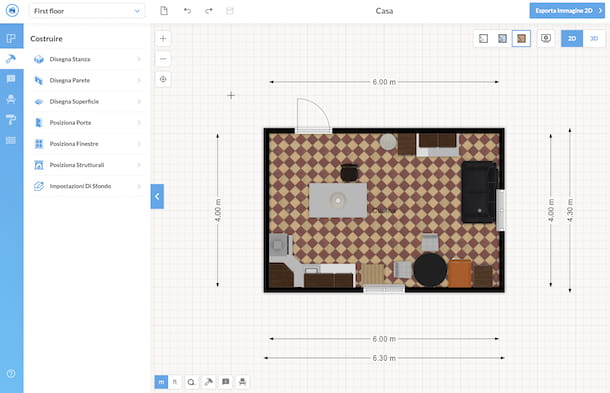The width and height of the screenshot is (610, 393).
Task: Open the Build hammer sidebar tab
Action: 11,59
